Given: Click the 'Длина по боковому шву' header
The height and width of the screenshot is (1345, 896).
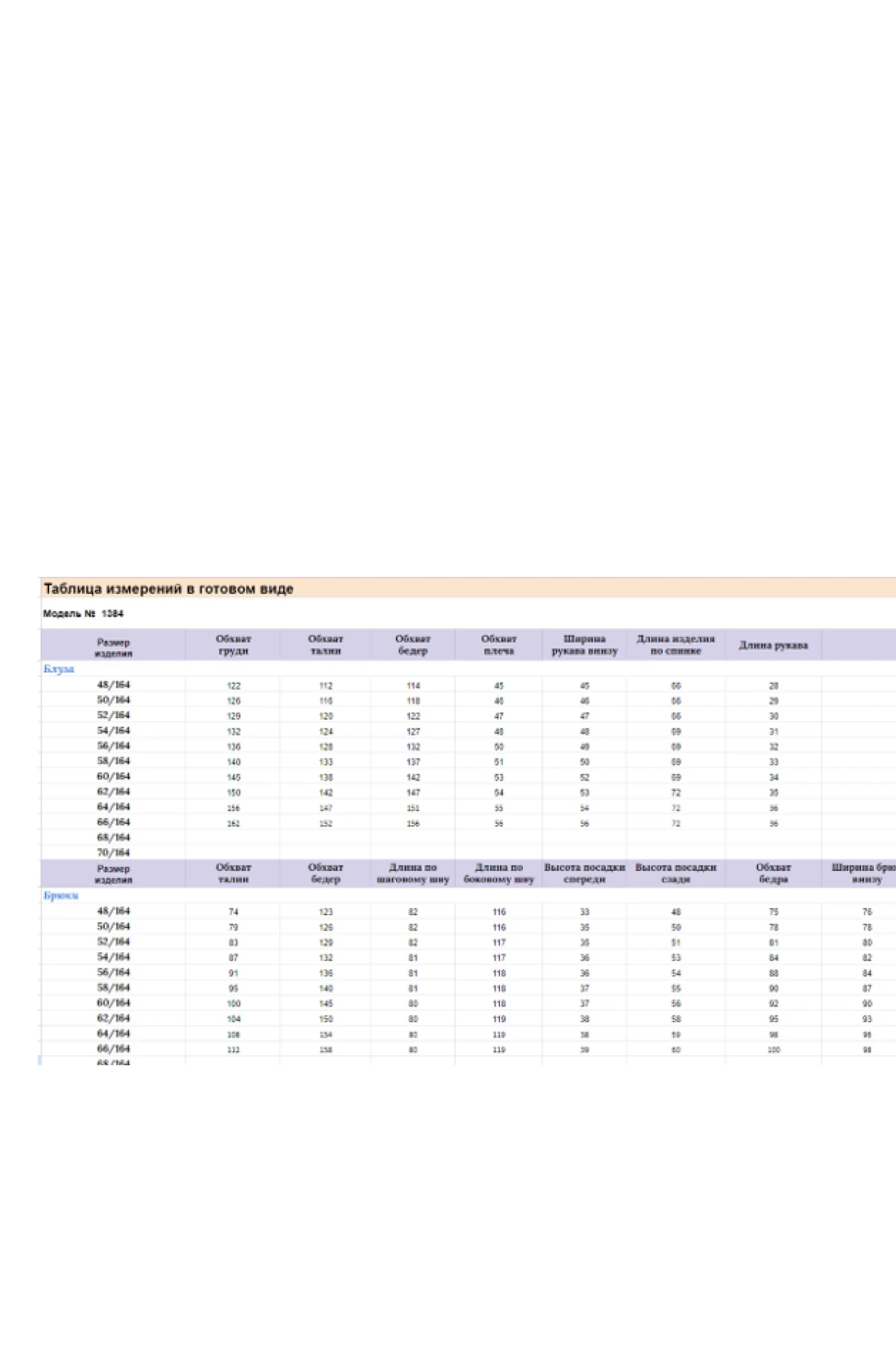Looking at the screenshot, I should point(499,873).
